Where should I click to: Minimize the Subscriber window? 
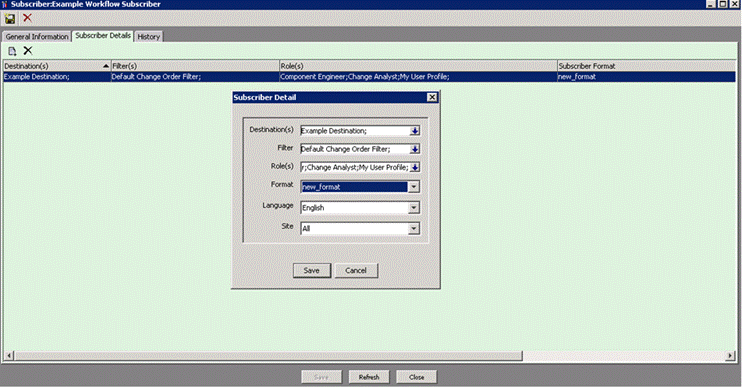point(711,4)
